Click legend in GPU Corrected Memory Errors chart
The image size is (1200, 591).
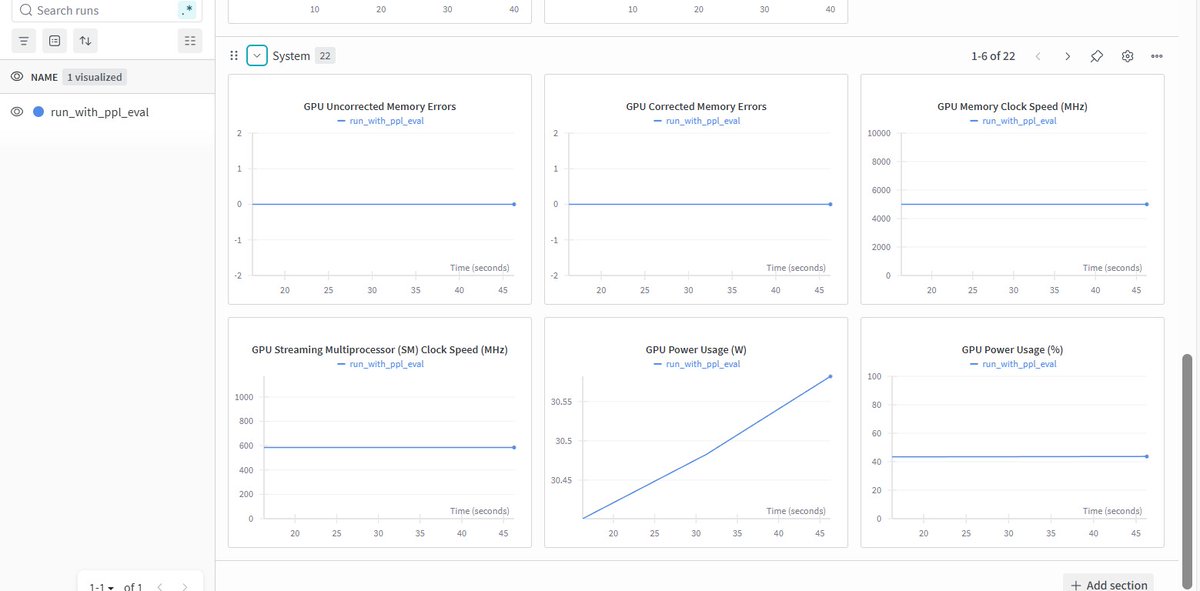(696, 120)
